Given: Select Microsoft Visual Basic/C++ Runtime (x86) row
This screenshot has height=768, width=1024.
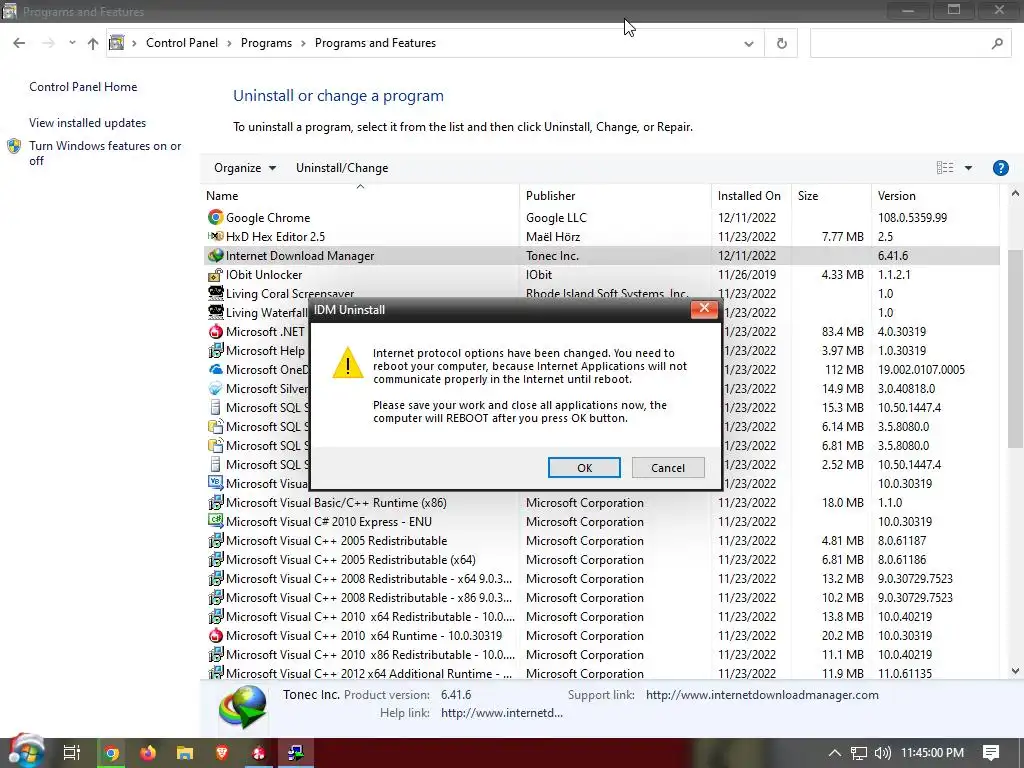Looking at the screenshot, I should click(601, 503).
